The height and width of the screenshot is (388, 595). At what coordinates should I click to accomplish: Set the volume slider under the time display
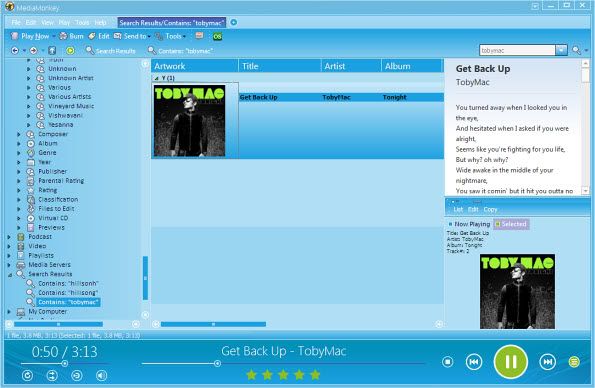click(65, 364)
